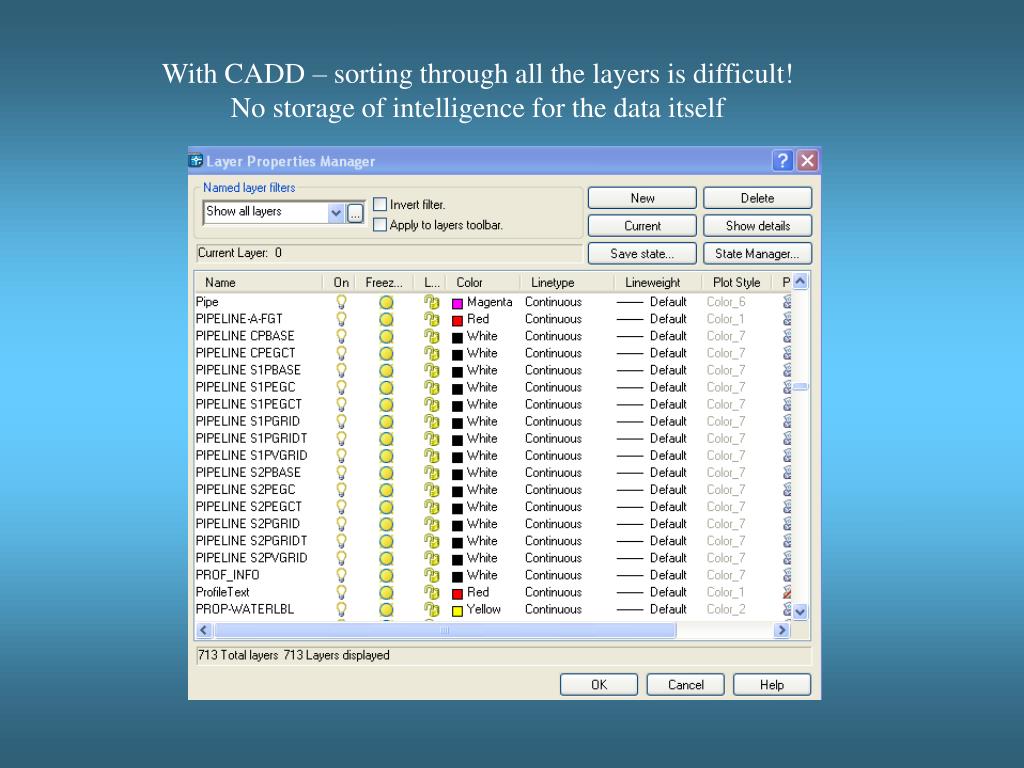Select the PIPELINE S2PGRIDT layer name
This screenshot has width=1024, height=768.
pos(251,541)
